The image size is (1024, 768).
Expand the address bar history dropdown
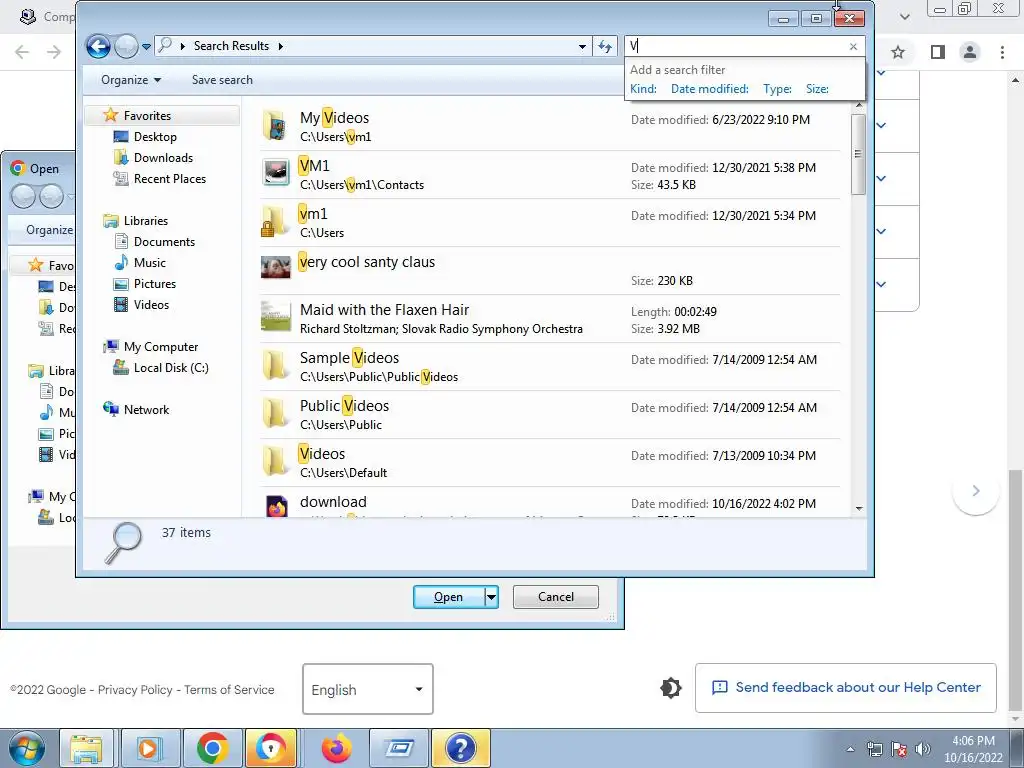[x=582, y=46]
